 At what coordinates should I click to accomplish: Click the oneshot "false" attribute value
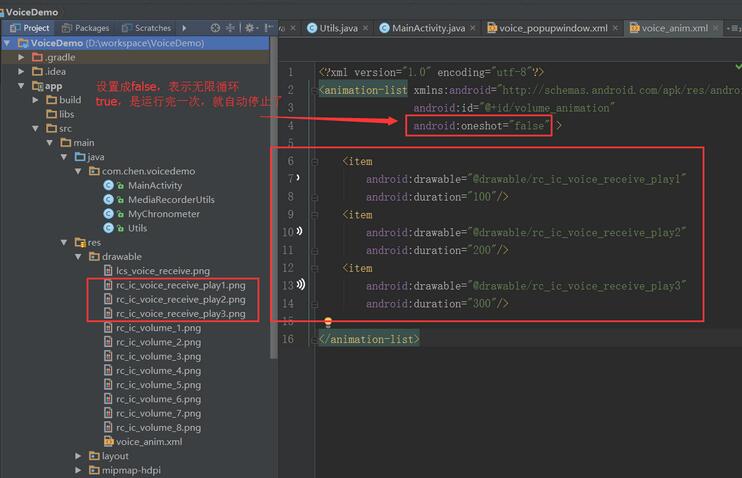[529, 125]
